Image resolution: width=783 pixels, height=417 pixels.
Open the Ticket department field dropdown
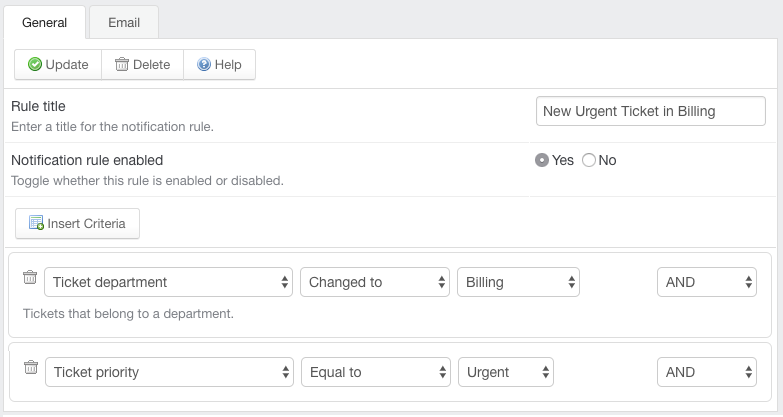[x=168, y=282]
